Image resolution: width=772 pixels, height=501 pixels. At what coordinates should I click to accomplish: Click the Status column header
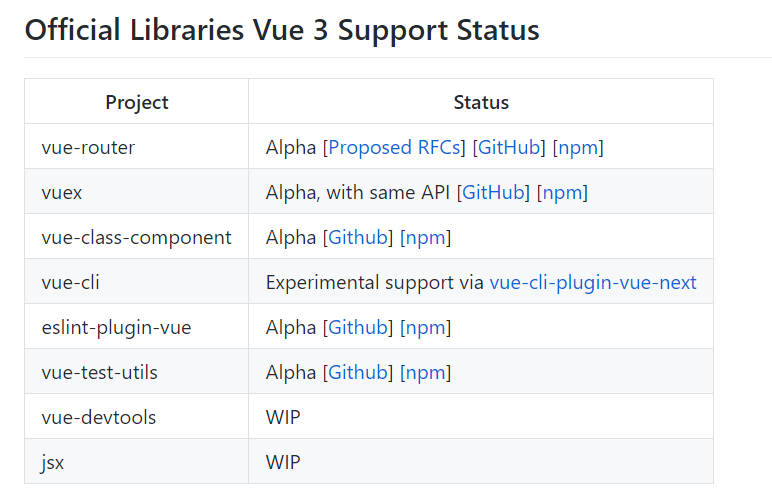point(481,102)
